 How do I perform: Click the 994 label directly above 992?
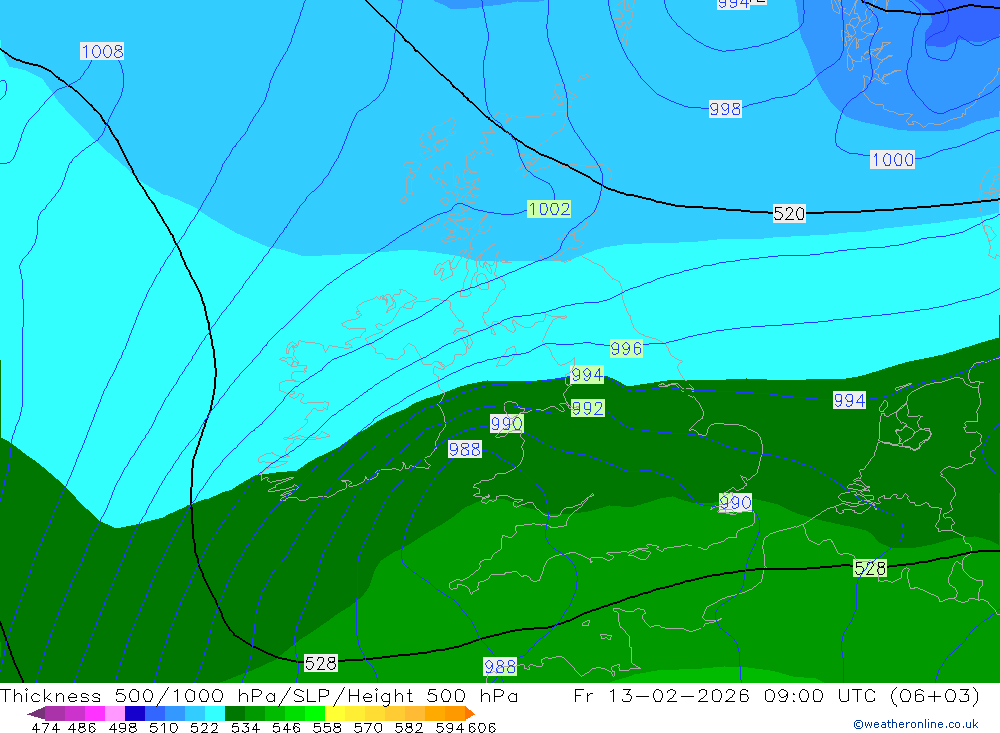pos(587,374)
